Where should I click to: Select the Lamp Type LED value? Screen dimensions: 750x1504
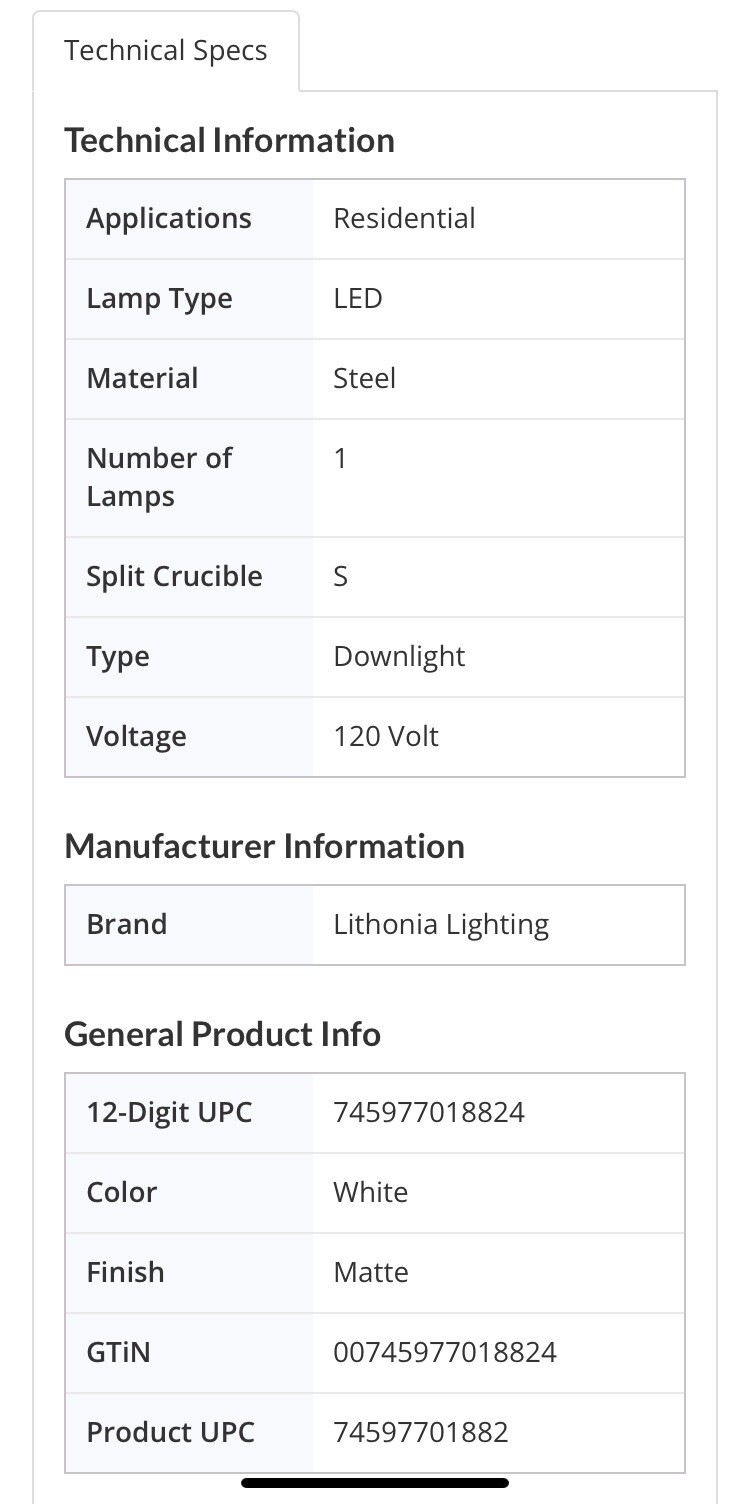coord(358,299)
